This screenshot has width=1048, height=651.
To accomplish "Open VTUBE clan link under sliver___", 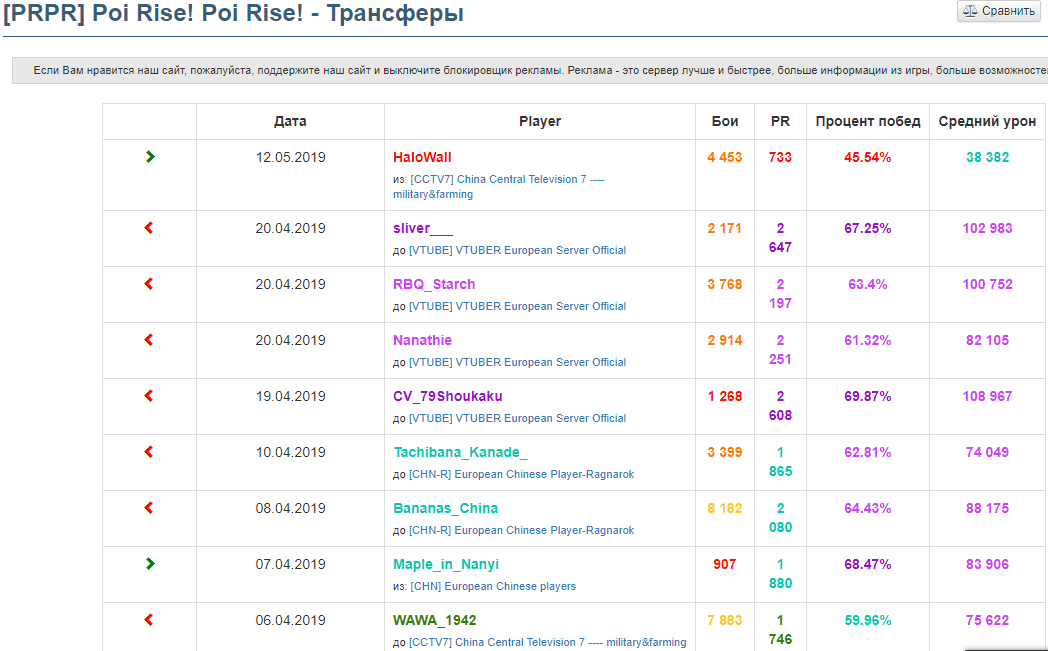I will tap(517, 250).
